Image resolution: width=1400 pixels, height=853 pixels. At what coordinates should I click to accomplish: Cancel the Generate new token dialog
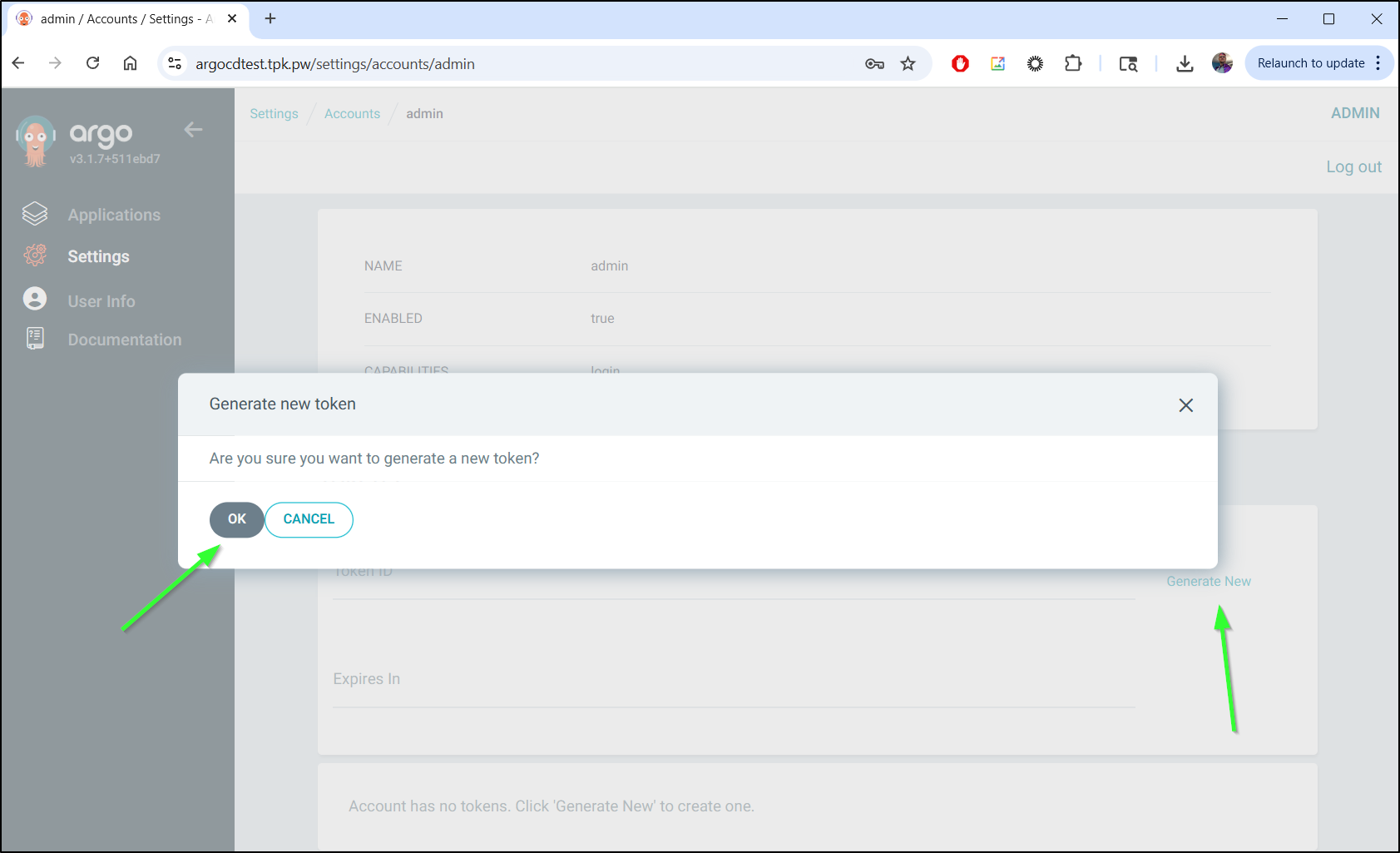(309, 519)
